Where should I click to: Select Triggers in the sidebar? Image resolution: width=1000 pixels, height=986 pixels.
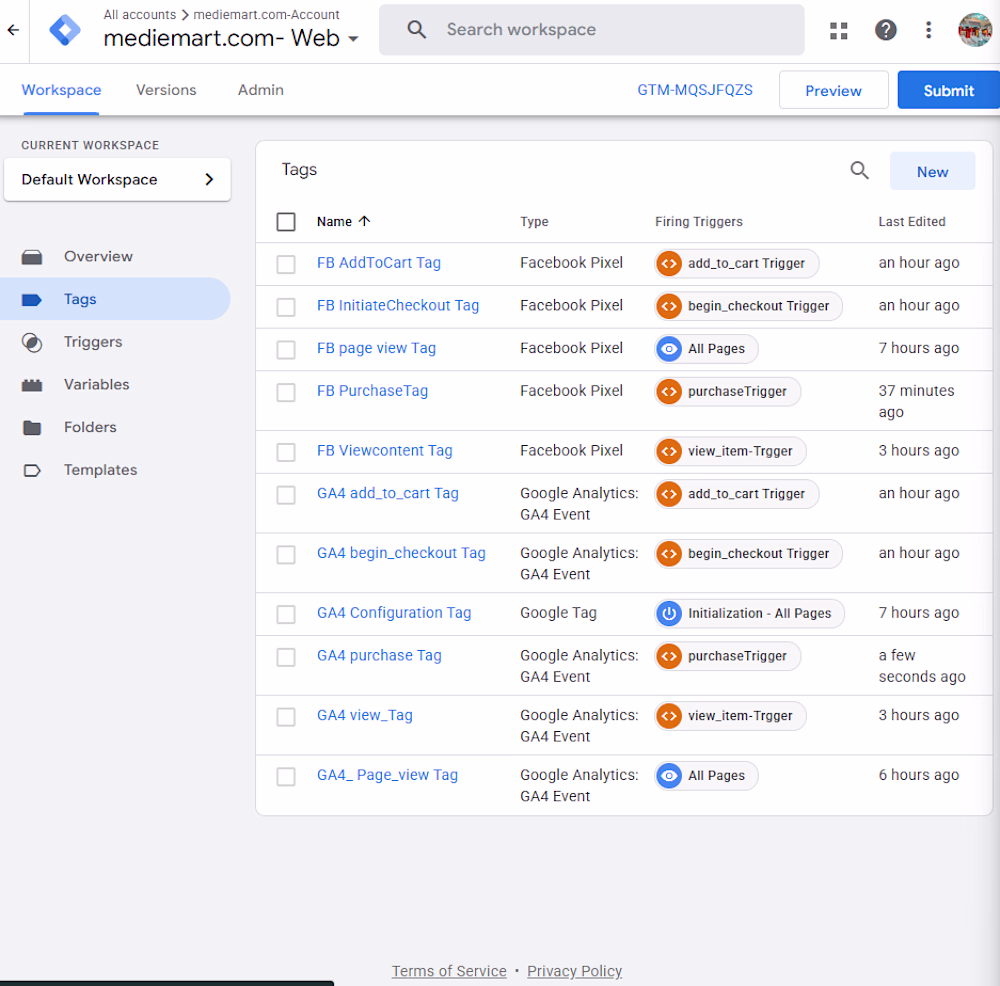coord(92,342)
